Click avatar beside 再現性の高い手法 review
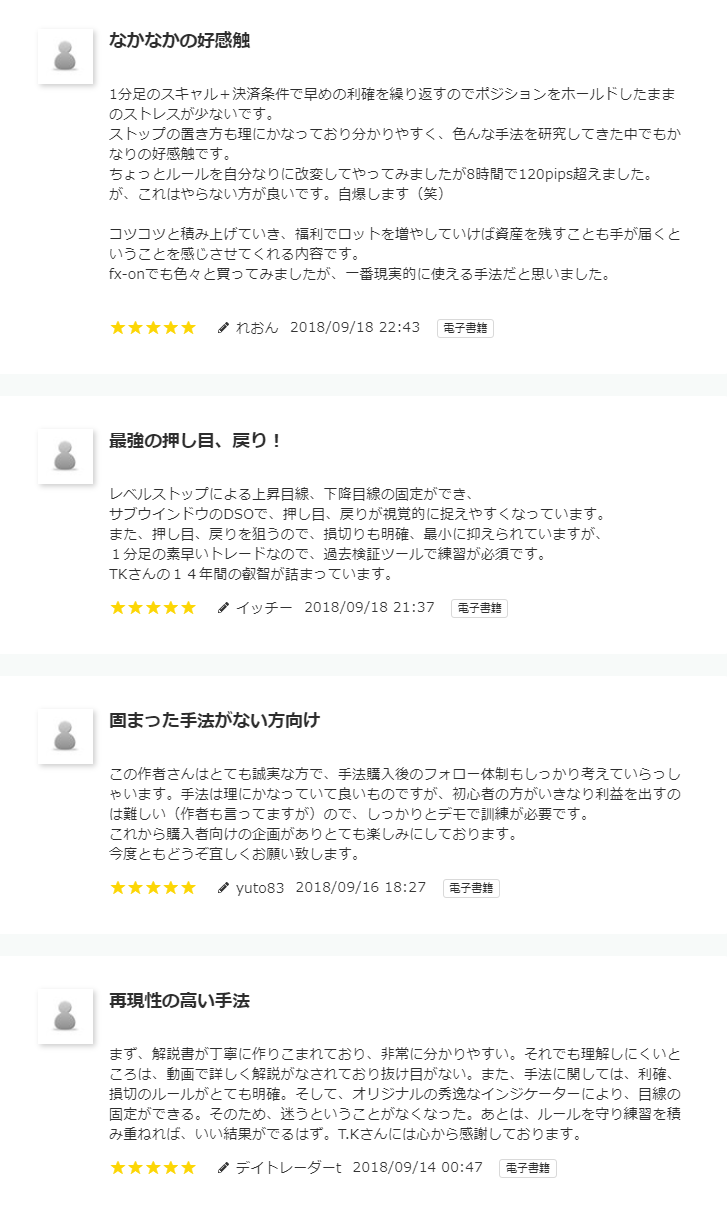 click(x=66, y=1016)
